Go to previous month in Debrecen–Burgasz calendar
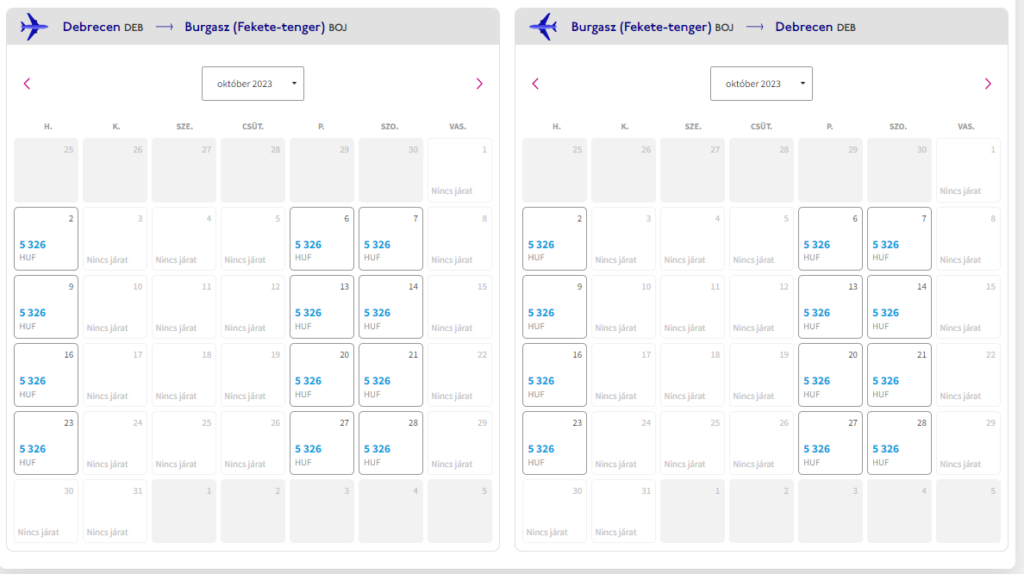Image resolution: width=1024 pixels, height=574 pixels. 27,84
